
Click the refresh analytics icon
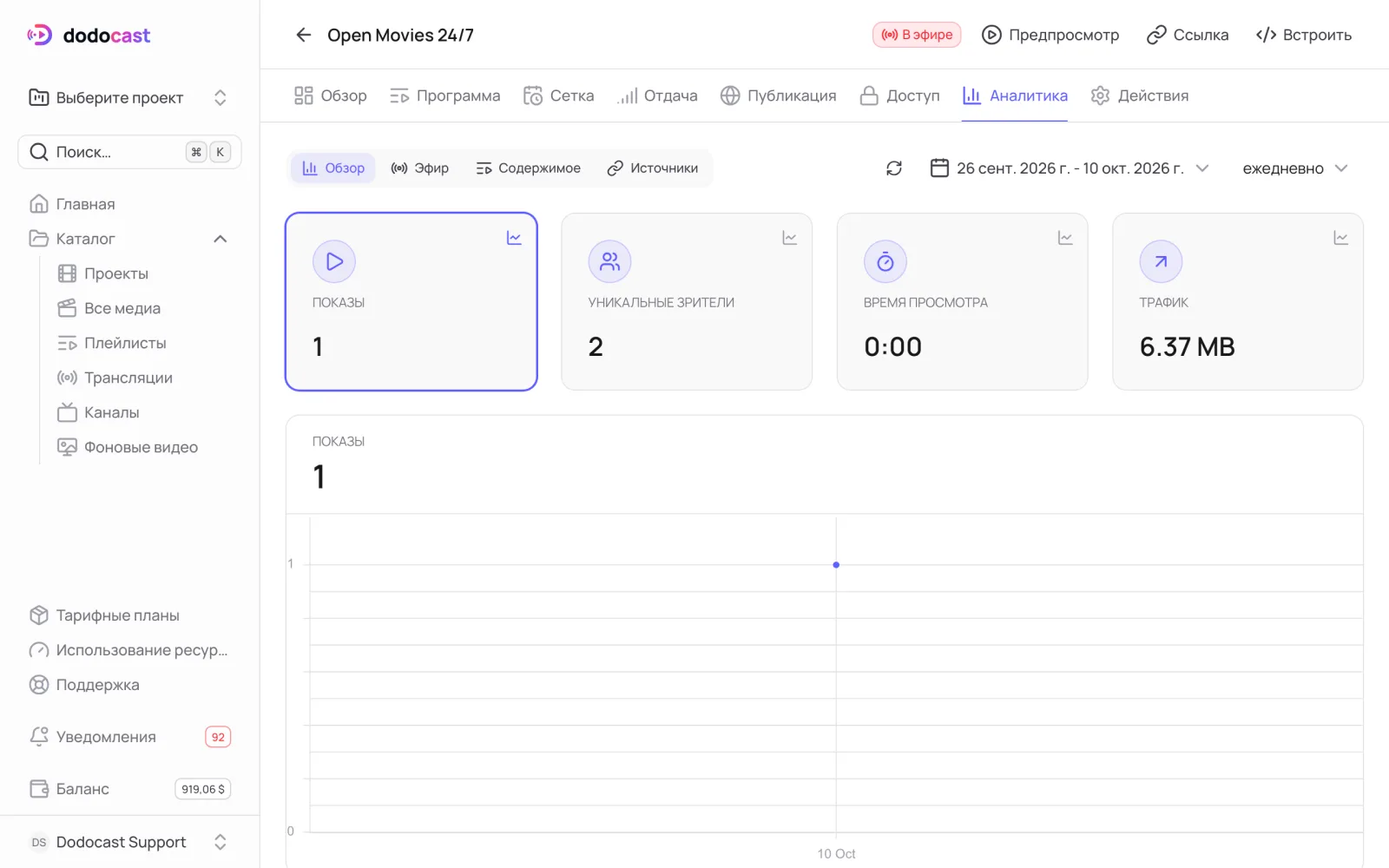(x=894, y=168)
